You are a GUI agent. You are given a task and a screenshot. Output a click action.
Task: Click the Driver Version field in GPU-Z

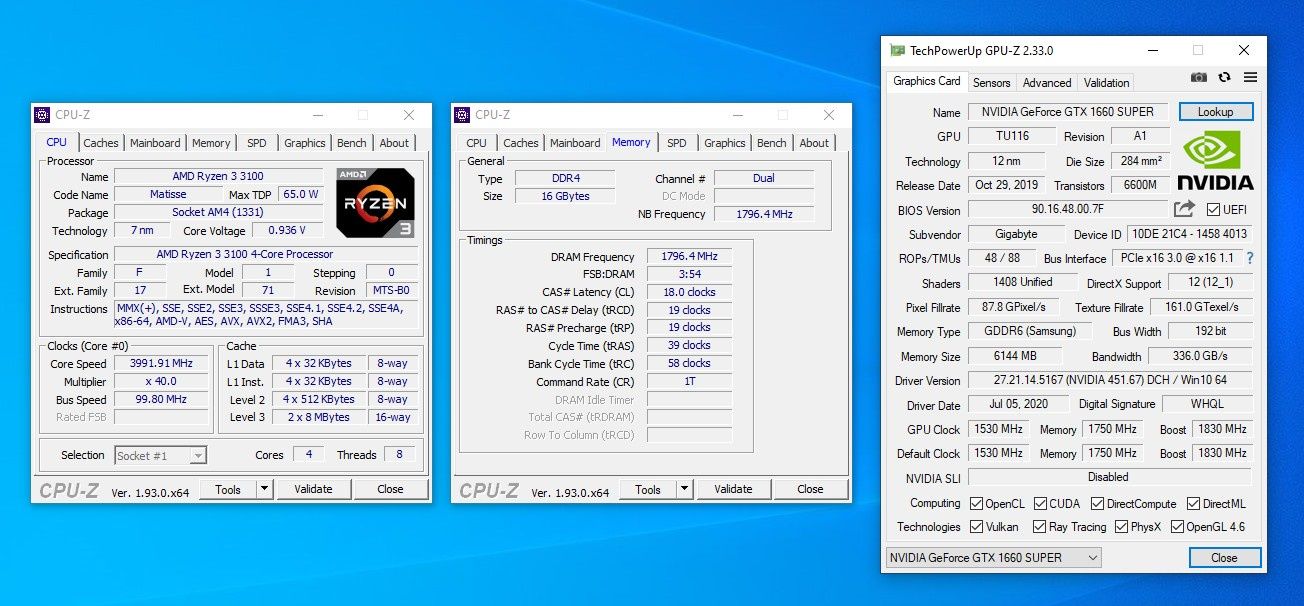[1110, 381]
